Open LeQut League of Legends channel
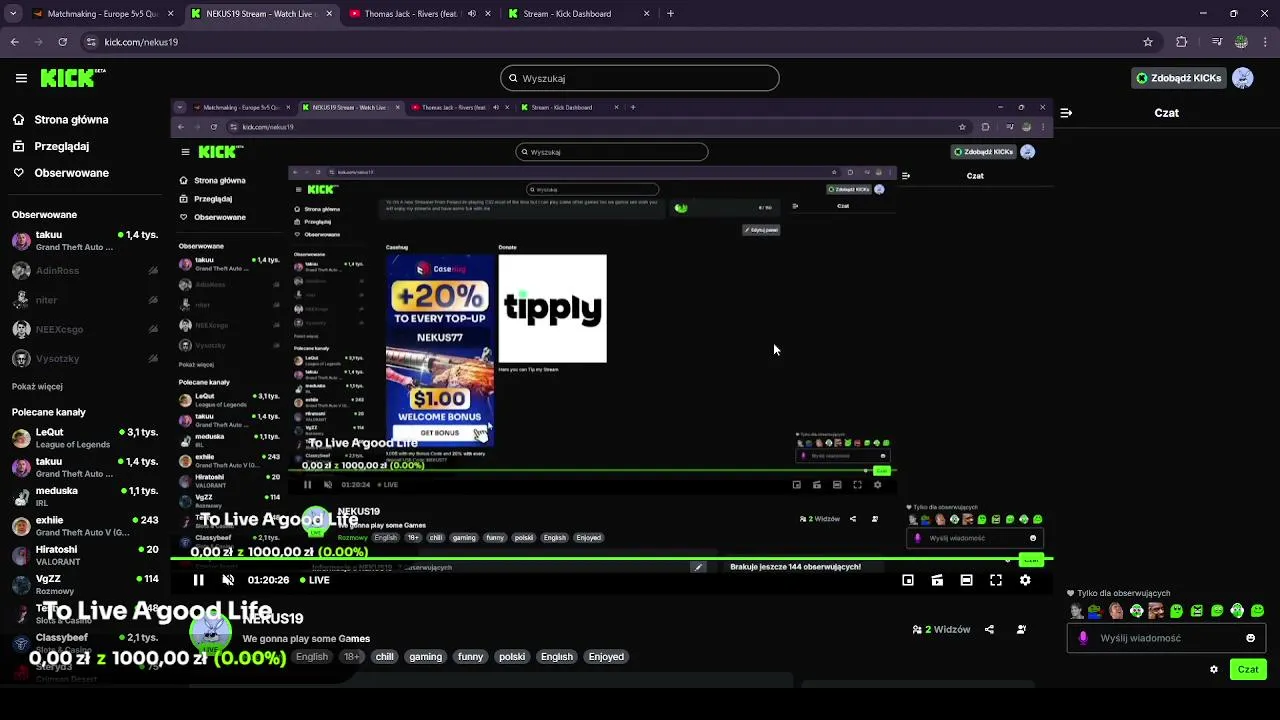 pos(85,438)
